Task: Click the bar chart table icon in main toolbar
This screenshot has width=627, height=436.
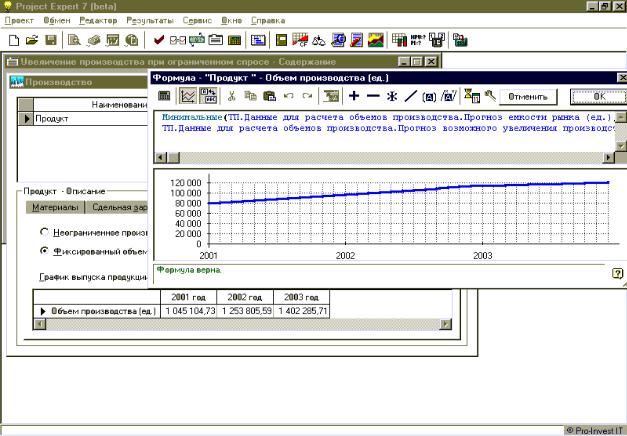Action: point(399,40)
